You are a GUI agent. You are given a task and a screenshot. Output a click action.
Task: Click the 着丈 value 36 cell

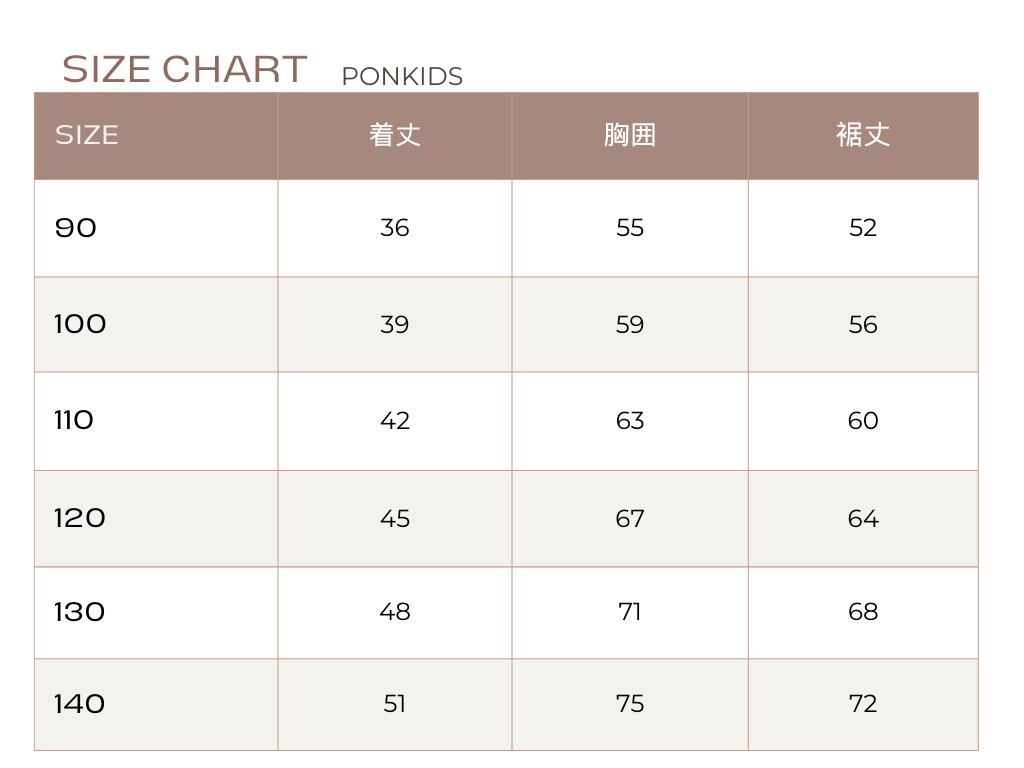[x=395, y=228]
